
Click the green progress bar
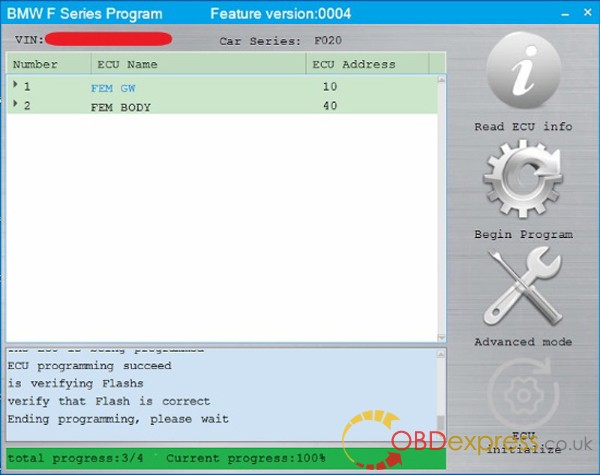click(x=226, y=458)
